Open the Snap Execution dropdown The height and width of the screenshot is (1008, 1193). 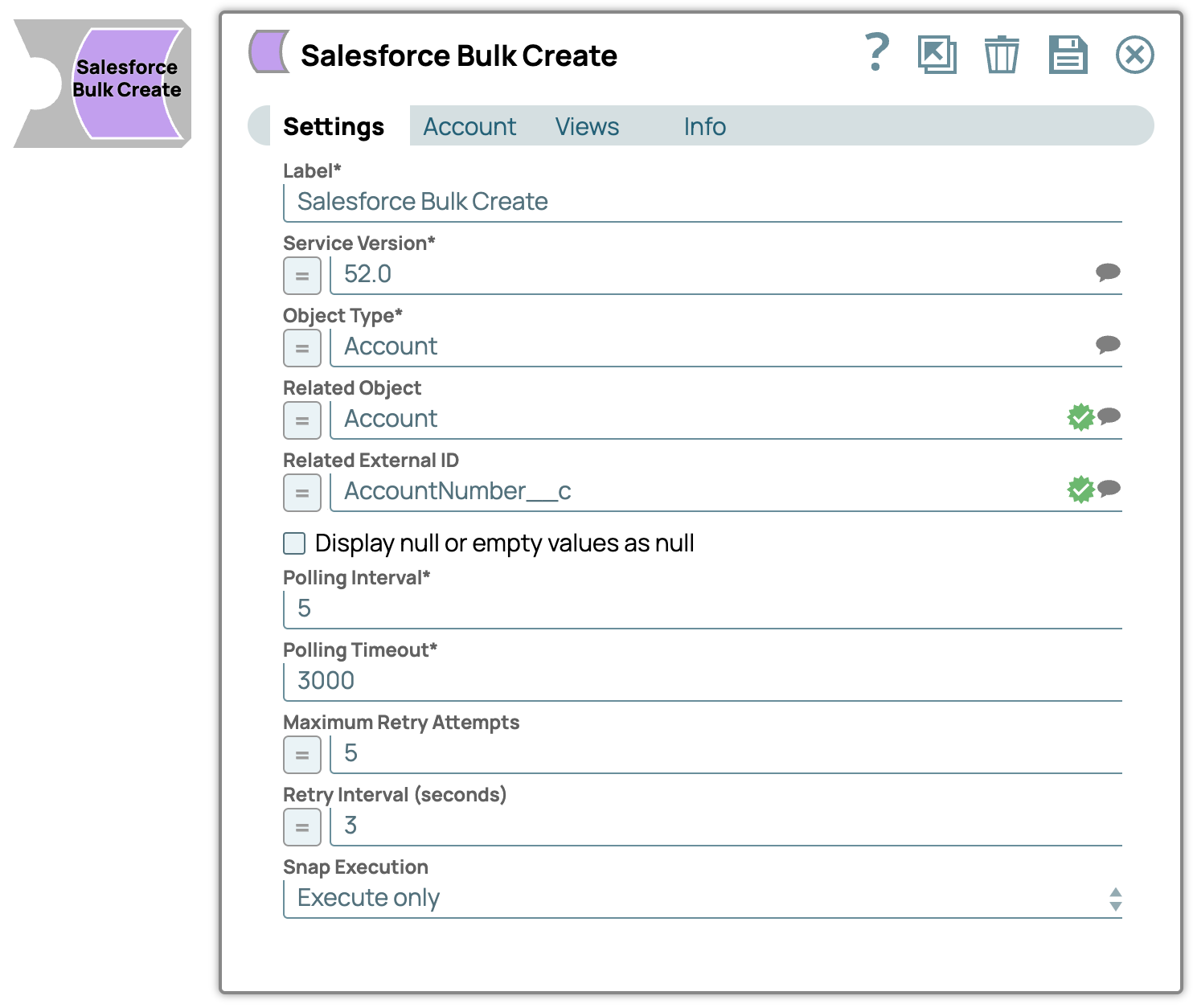click(703, 898)
